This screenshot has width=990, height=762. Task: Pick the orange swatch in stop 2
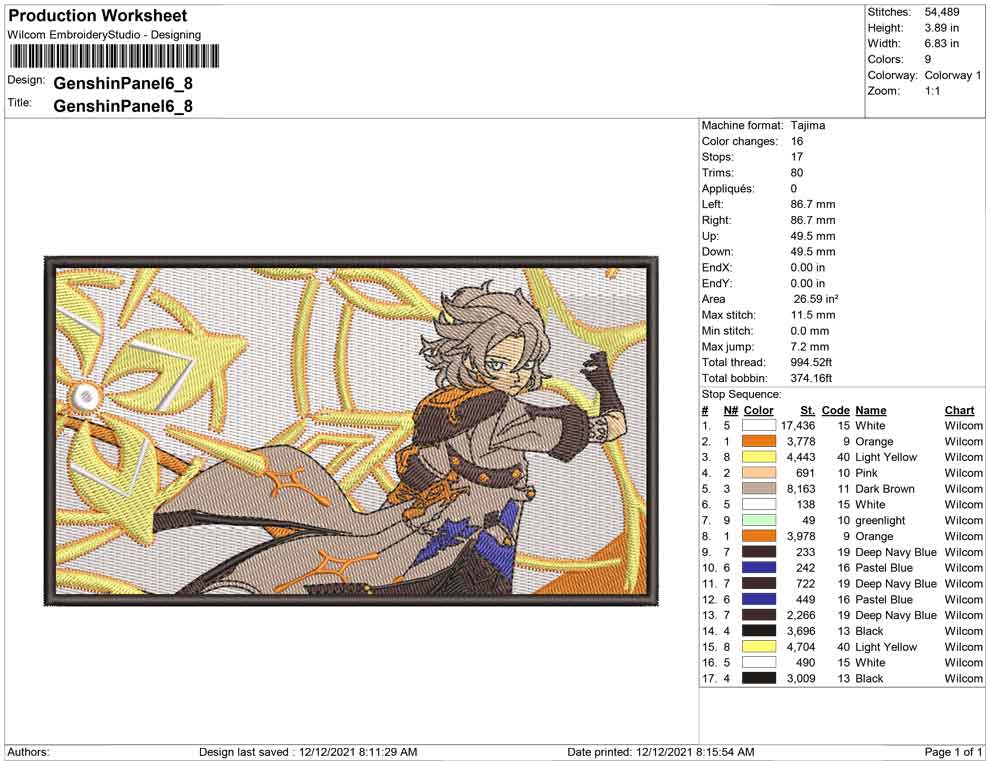coord(759,442)
